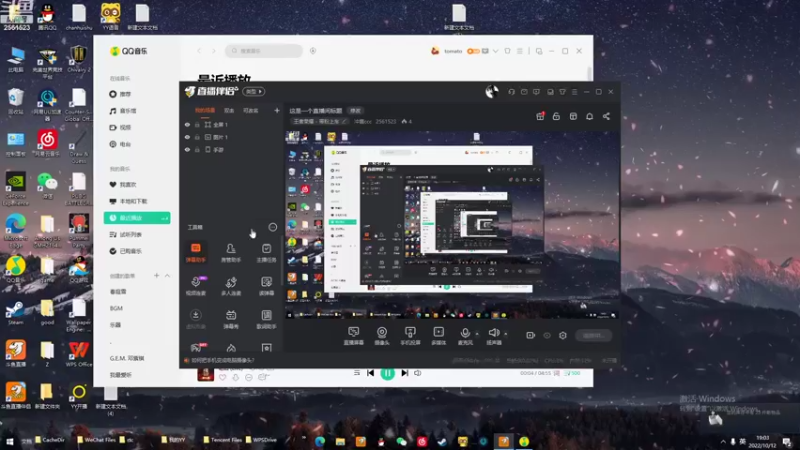Toggle visibility of the 手游 source
The height and width of the screenshot is (450, 800).
click(x=187, y=150)
